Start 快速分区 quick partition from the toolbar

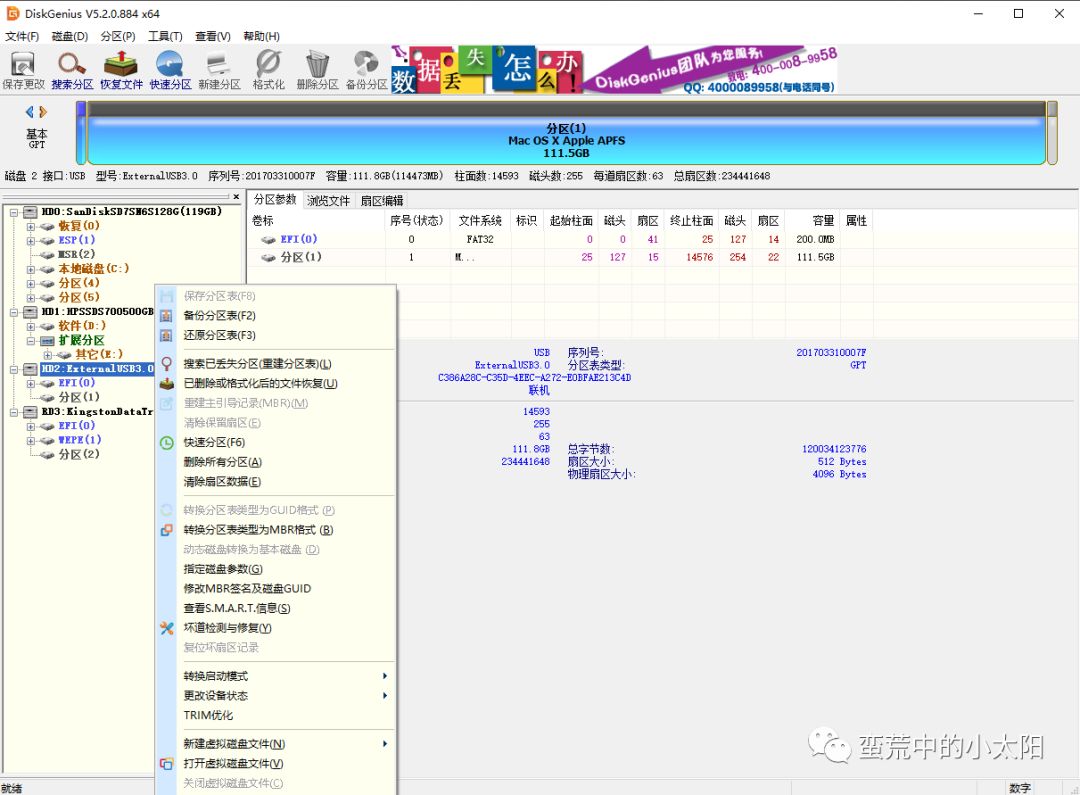pos(169,70)
